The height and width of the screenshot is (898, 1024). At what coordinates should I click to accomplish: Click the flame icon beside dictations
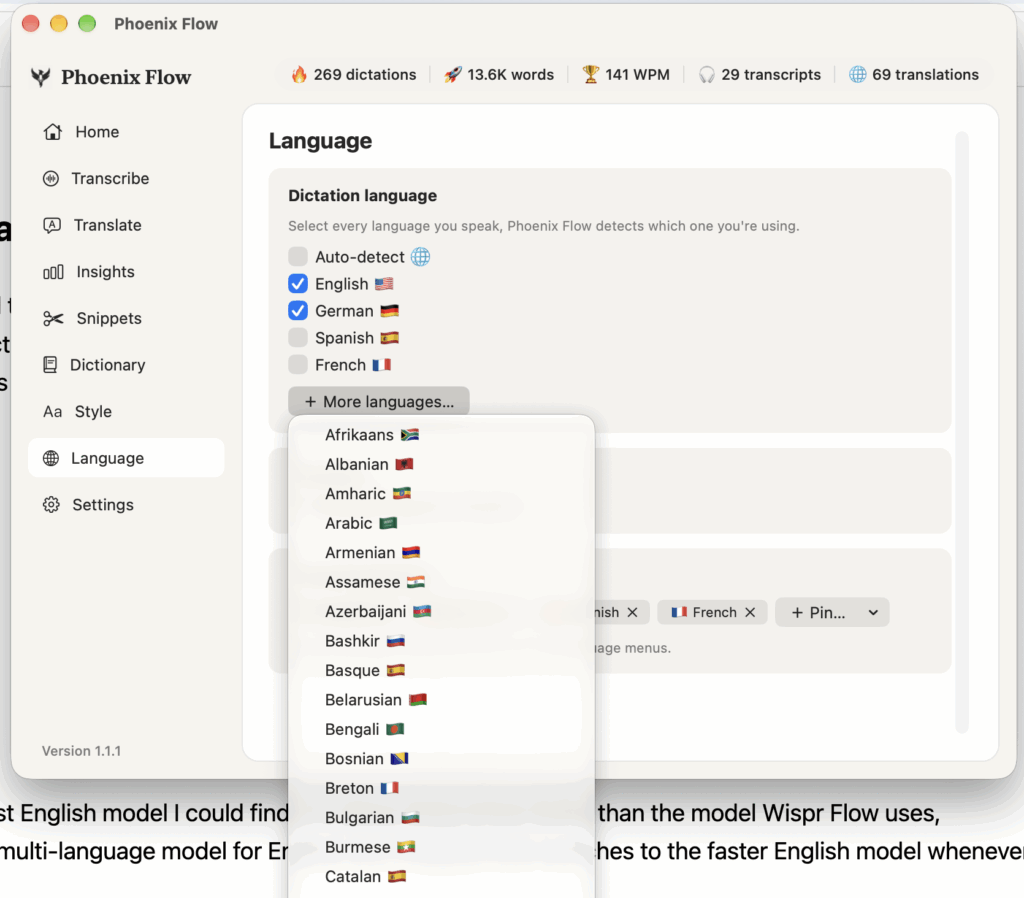[x=299, y=74]
